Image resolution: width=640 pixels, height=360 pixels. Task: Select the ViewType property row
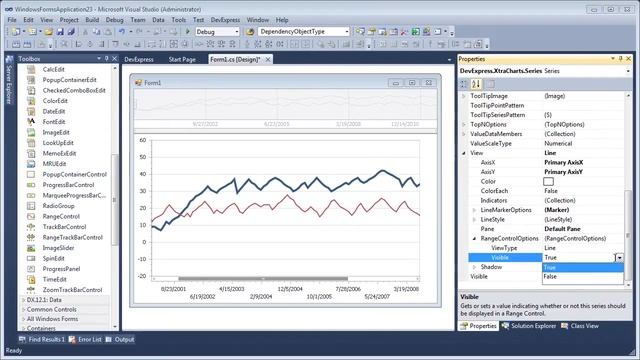click(x=545, y=248)
